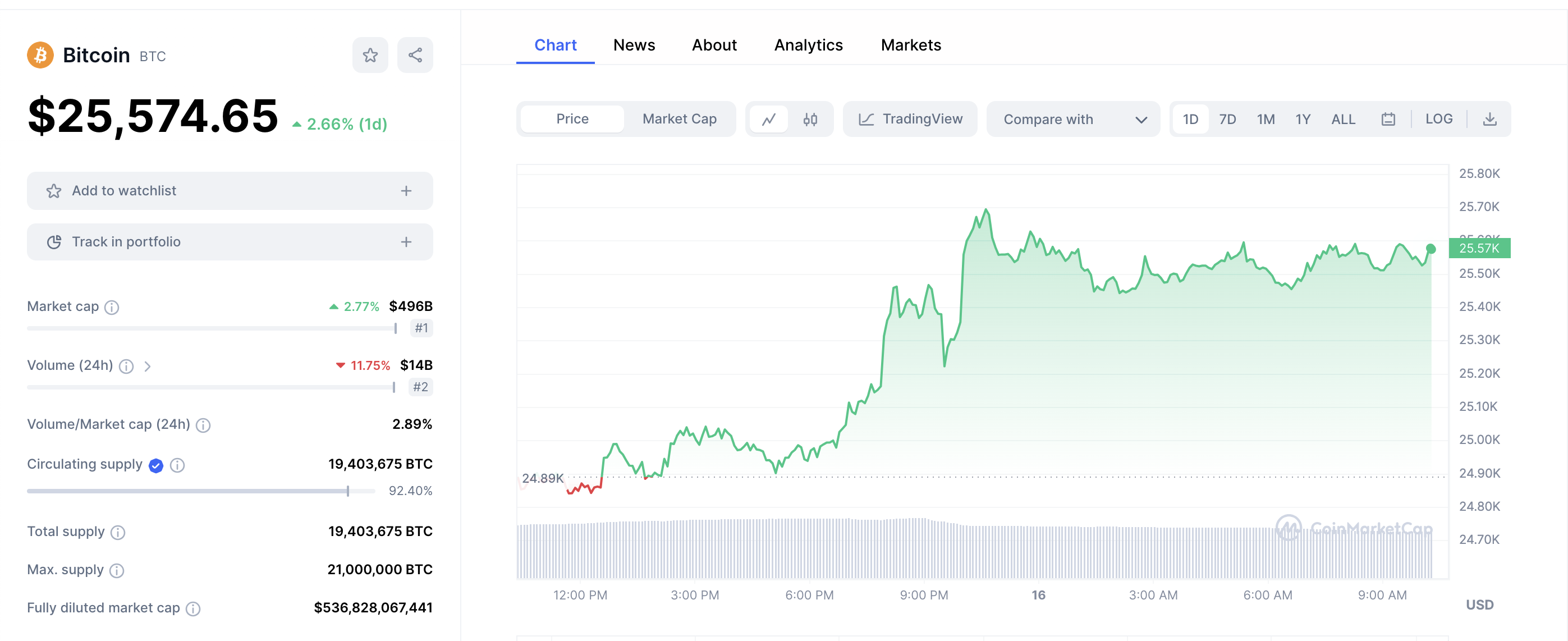
Task: Click Circulating supply verified badge
Action: click(156, 466)
